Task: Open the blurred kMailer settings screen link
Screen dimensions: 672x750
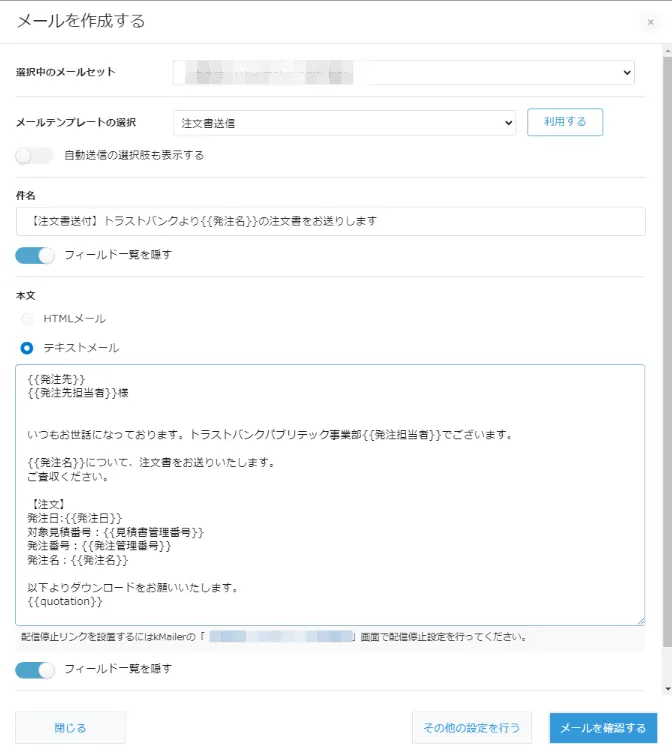Action: pyautogui.click(x=282, y=637)
